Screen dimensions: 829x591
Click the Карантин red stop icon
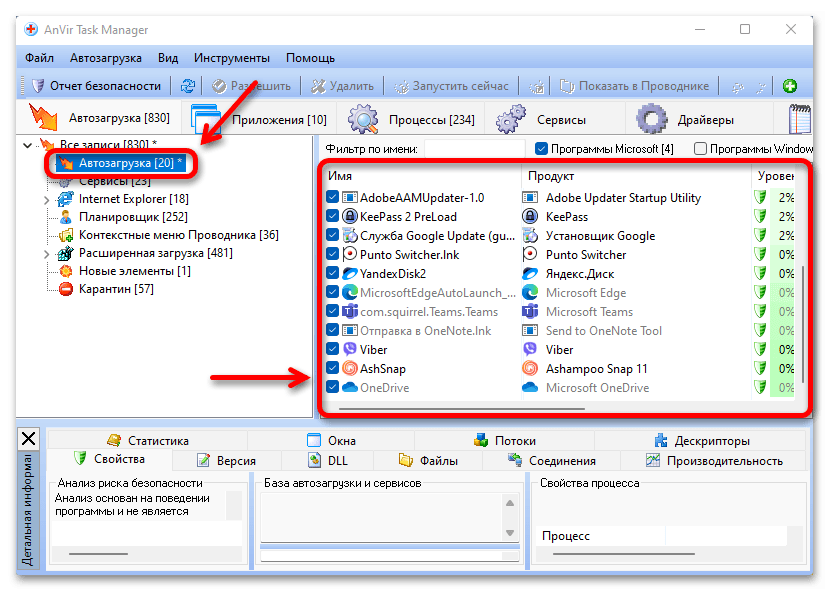pyautogui.click(x=66, y=289)
